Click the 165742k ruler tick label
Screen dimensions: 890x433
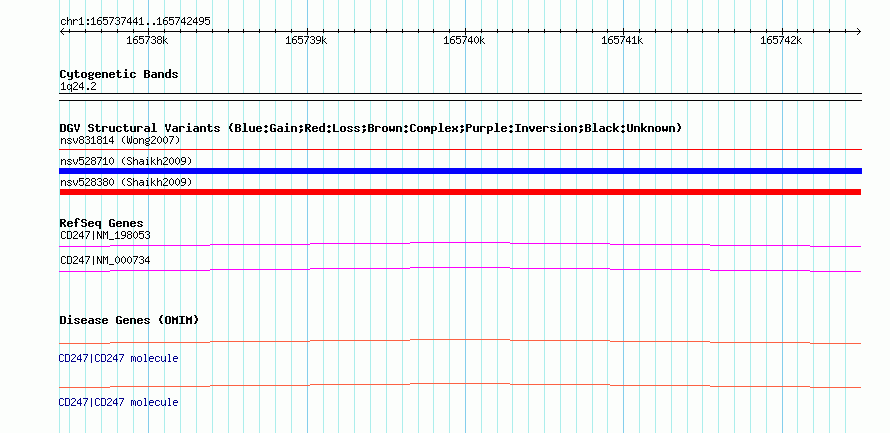[x=781, y=40]
